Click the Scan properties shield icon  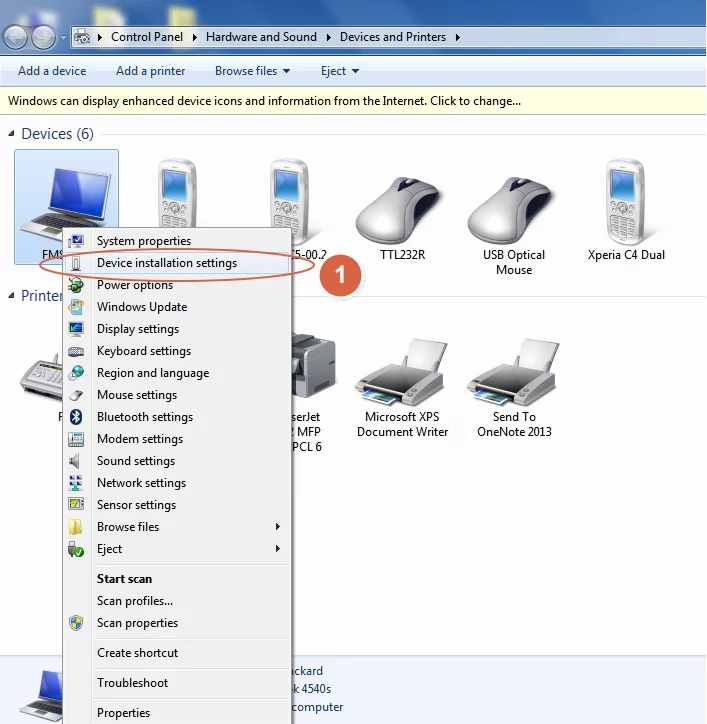76,623
